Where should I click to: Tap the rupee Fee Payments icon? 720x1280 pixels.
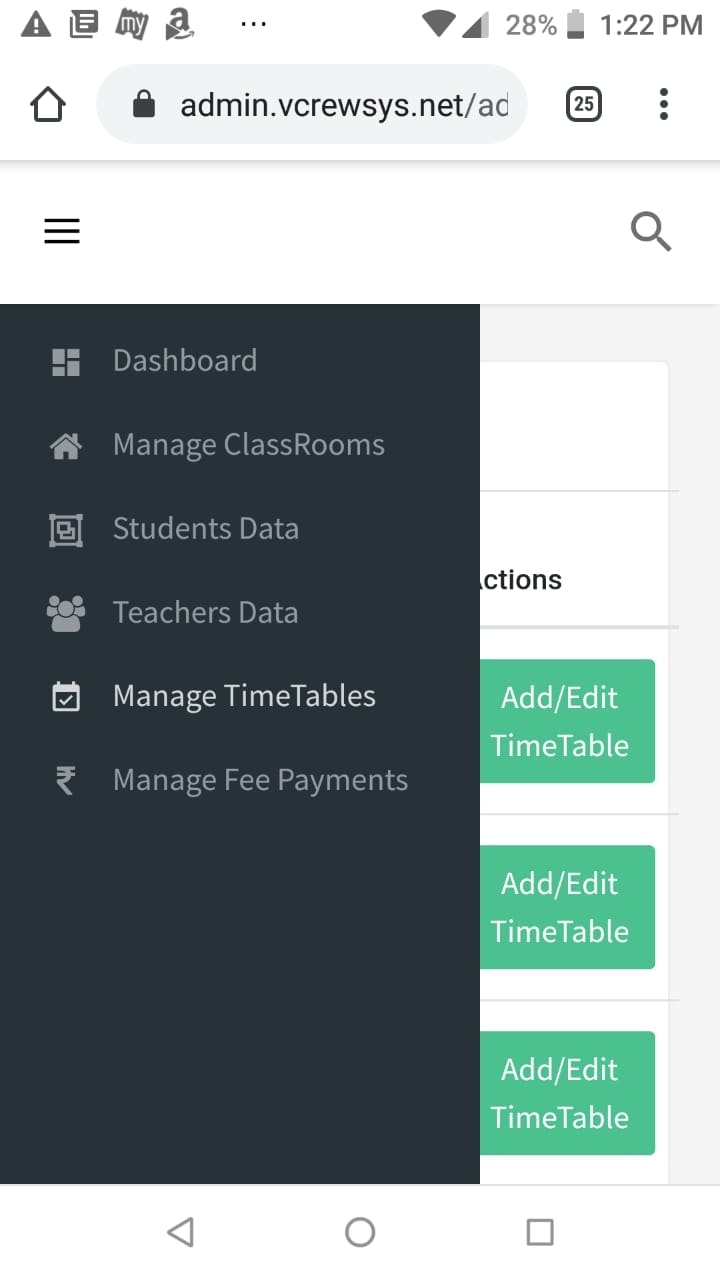(66, 781)
